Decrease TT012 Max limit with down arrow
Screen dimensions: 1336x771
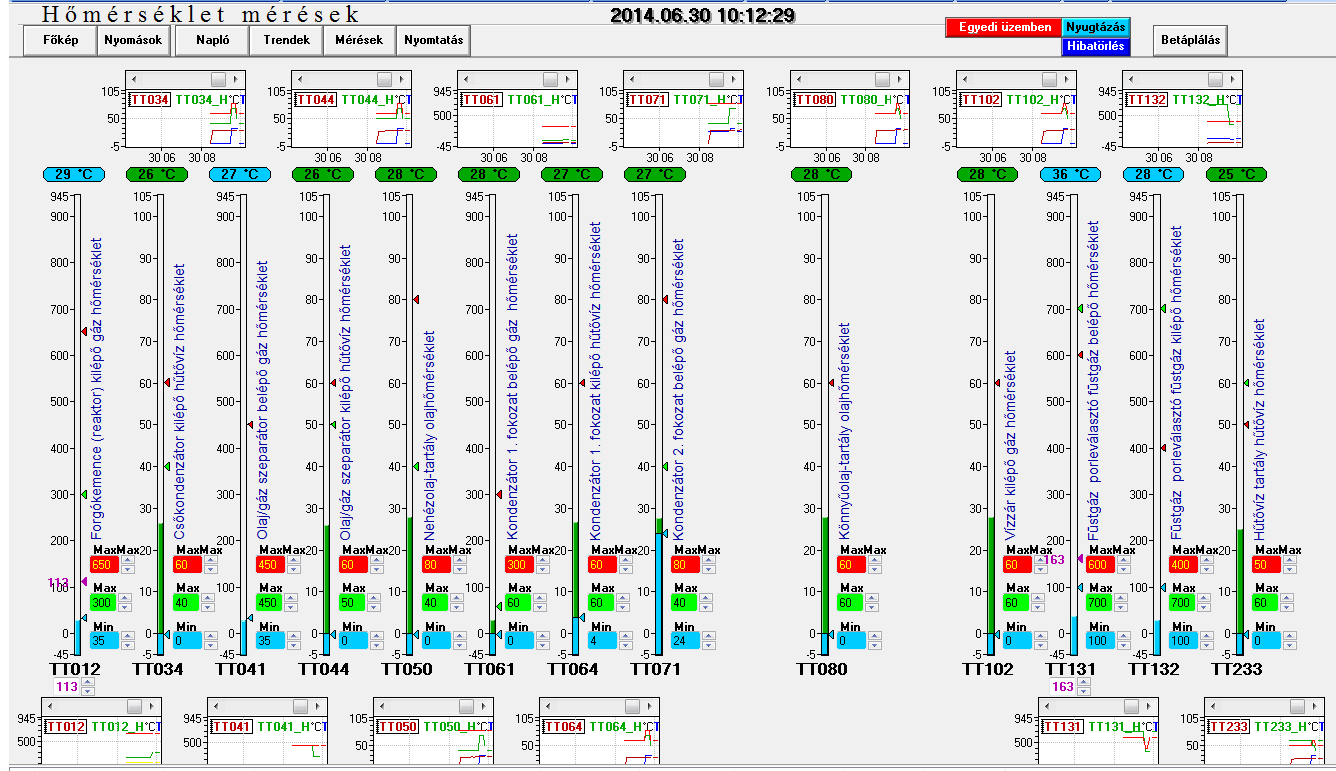[125, 607]
